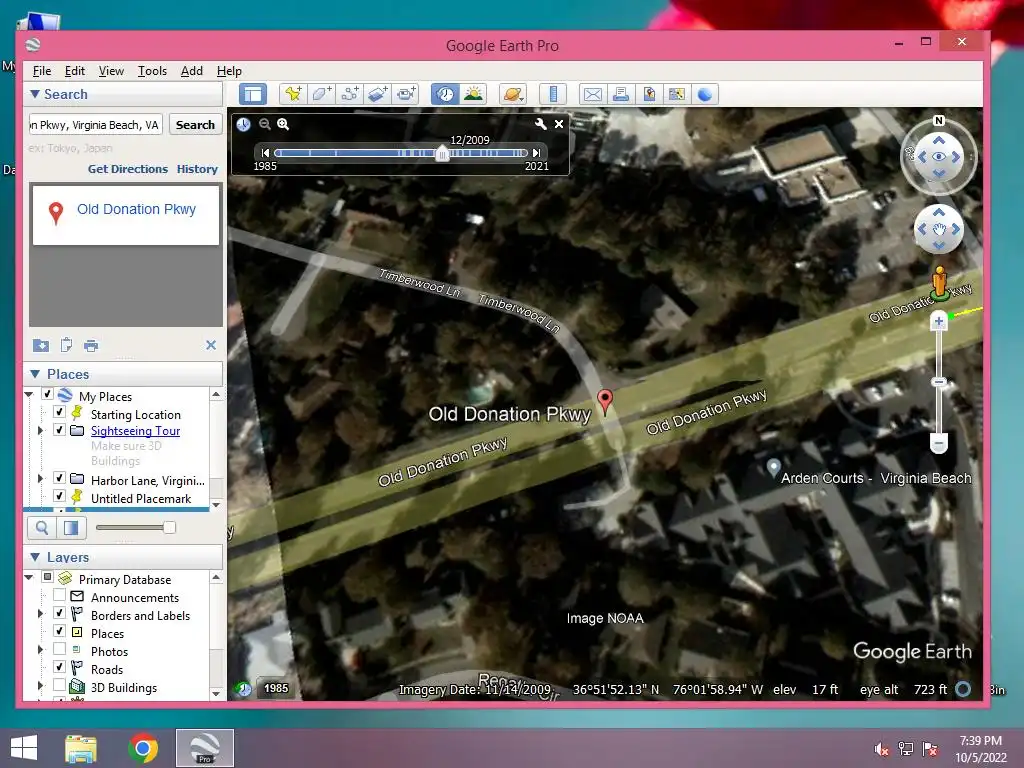
Task: Click the search address input field
Action: coord(95,125)
